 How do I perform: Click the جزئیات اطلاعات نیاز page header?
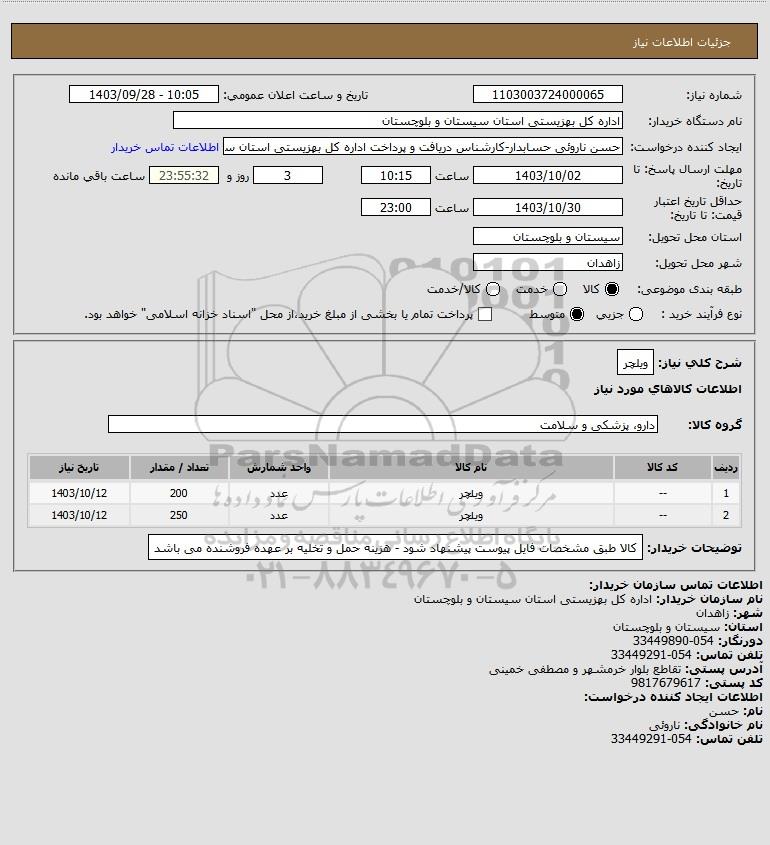click(x=682, y=42)
